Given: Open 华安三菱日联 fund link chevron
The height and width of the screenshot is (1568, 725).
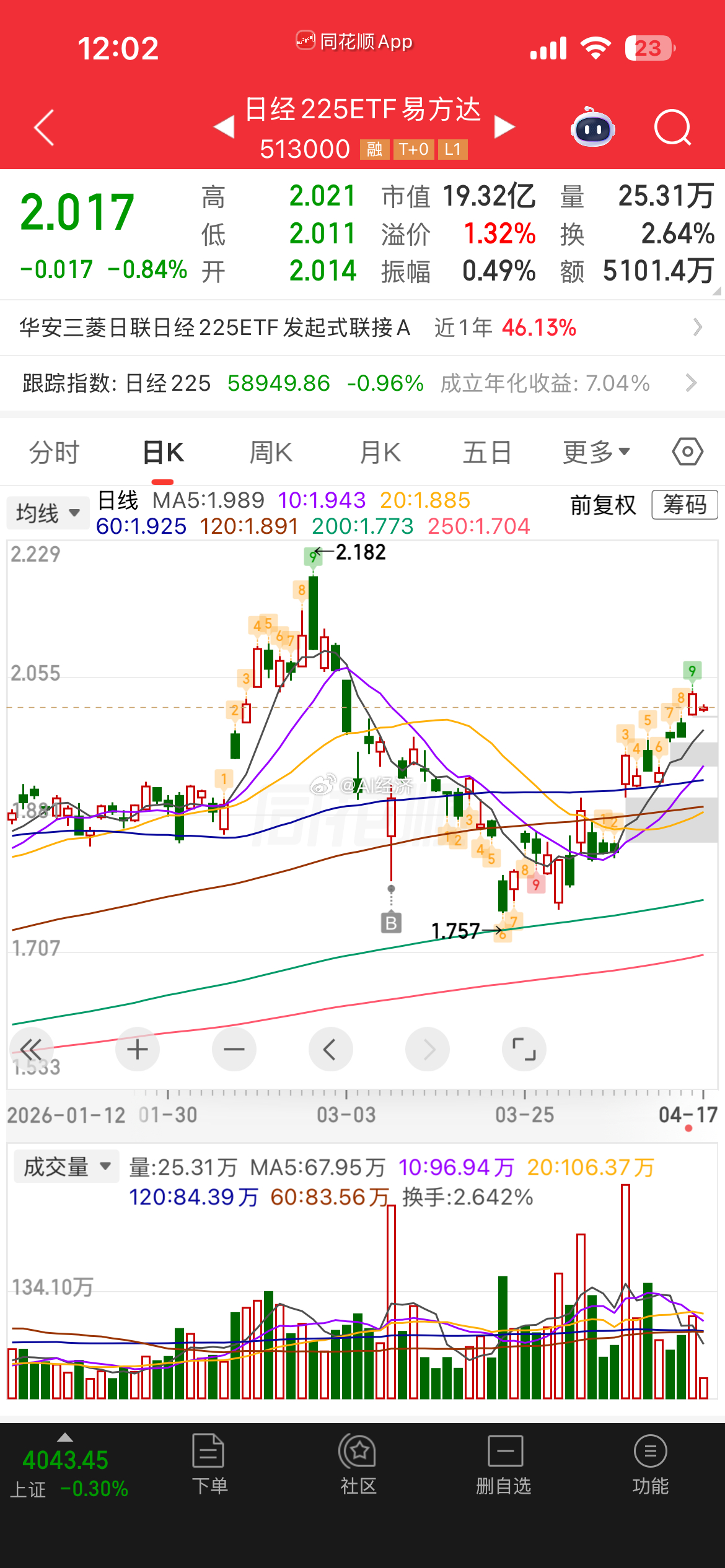Looking at the screenshot, I should 697,327.
